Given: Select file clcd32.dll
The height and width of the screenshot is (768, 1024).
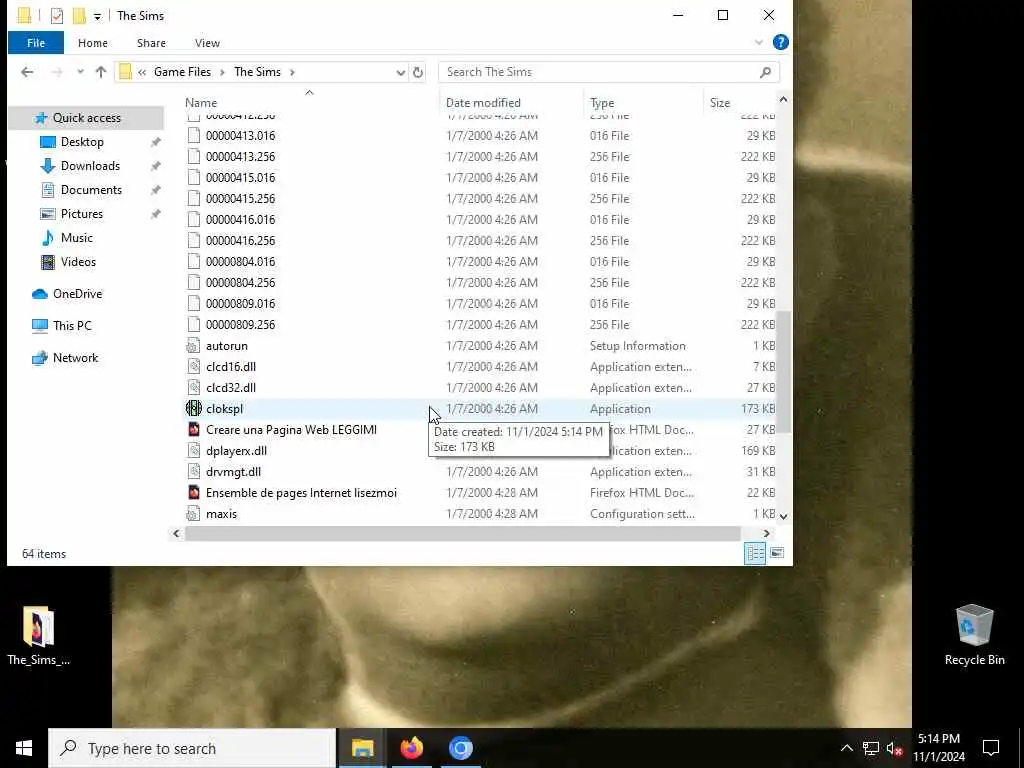Looking at the screenshot, I should [231, 388].
